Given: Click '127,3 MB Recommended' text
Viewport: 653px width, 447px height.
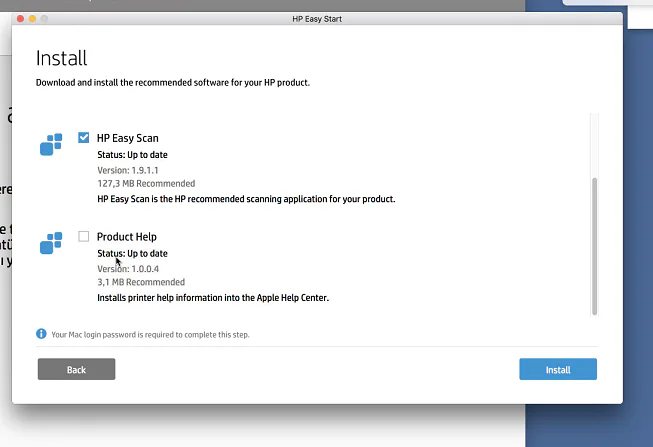Looking at the screenshot, I should (146, 183).
